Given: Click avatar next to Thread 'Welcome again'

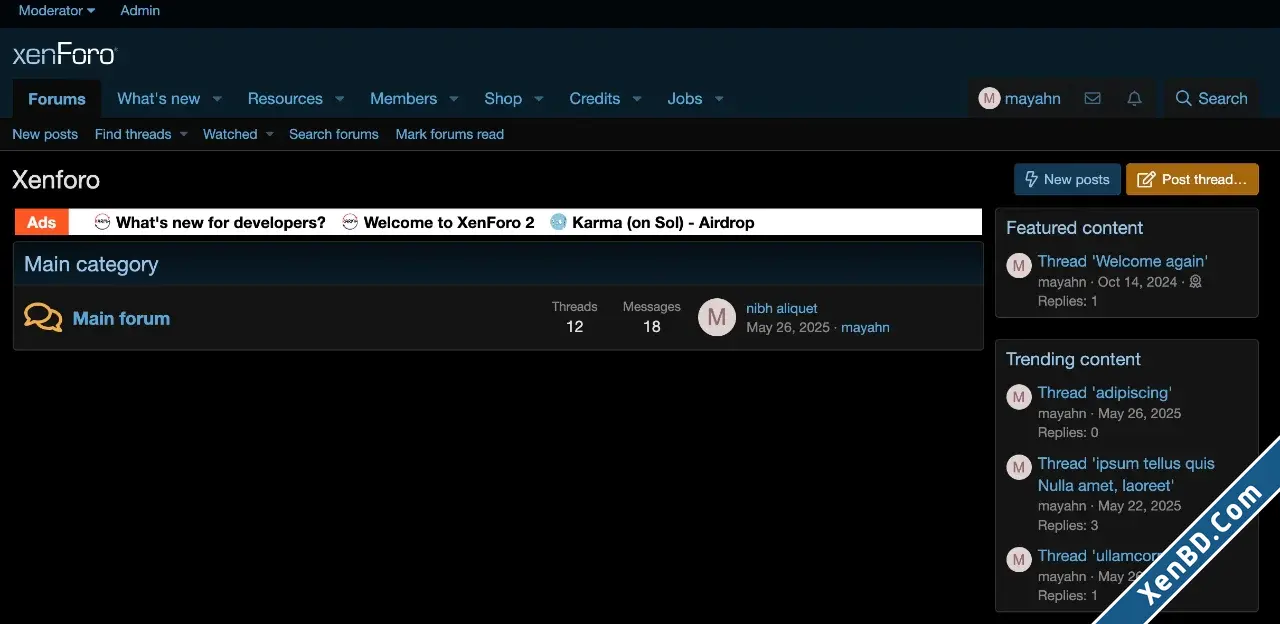Looking at the screenshot, I should pyautogui.click(x=1019, y=265).
